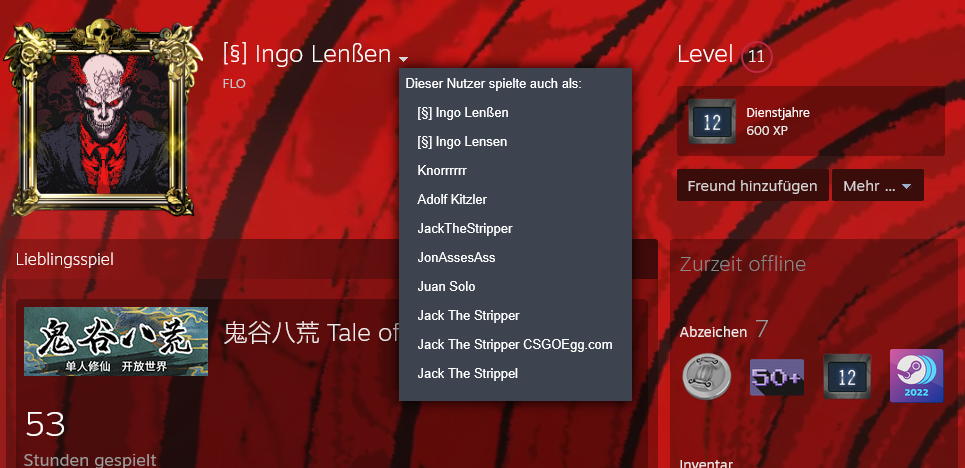Expand the Mehr ... dropdown
Viewport: 965px width, 468px height.
(x=877, y=185)
